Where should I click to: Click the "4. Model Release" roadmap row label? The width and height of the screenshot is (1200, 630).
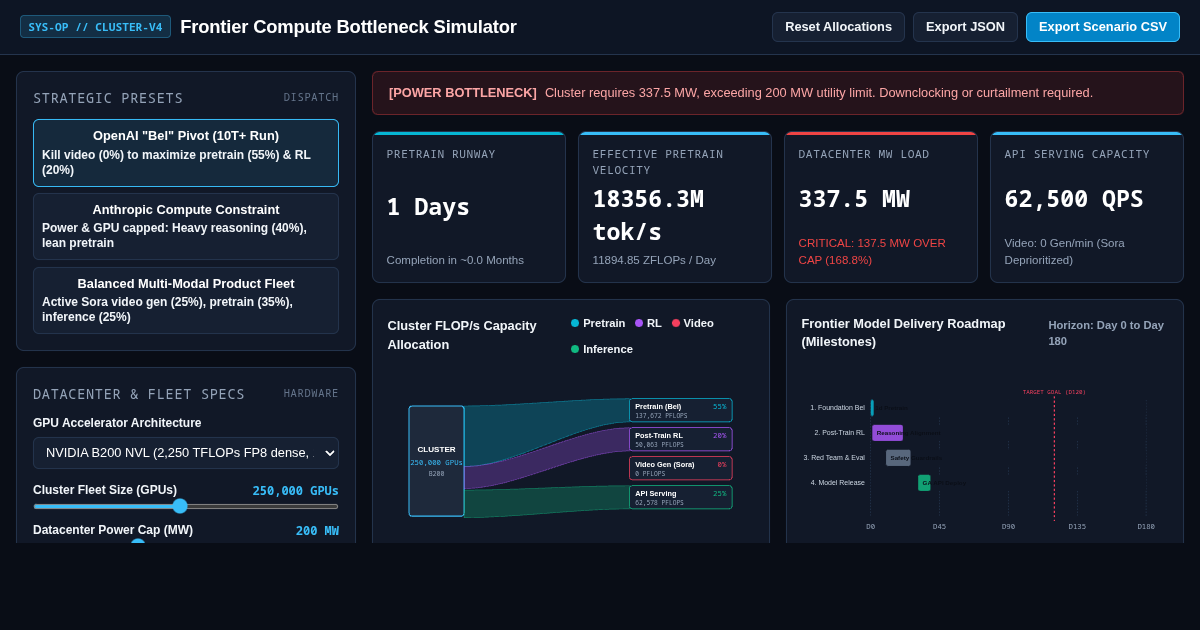(838, 483)
